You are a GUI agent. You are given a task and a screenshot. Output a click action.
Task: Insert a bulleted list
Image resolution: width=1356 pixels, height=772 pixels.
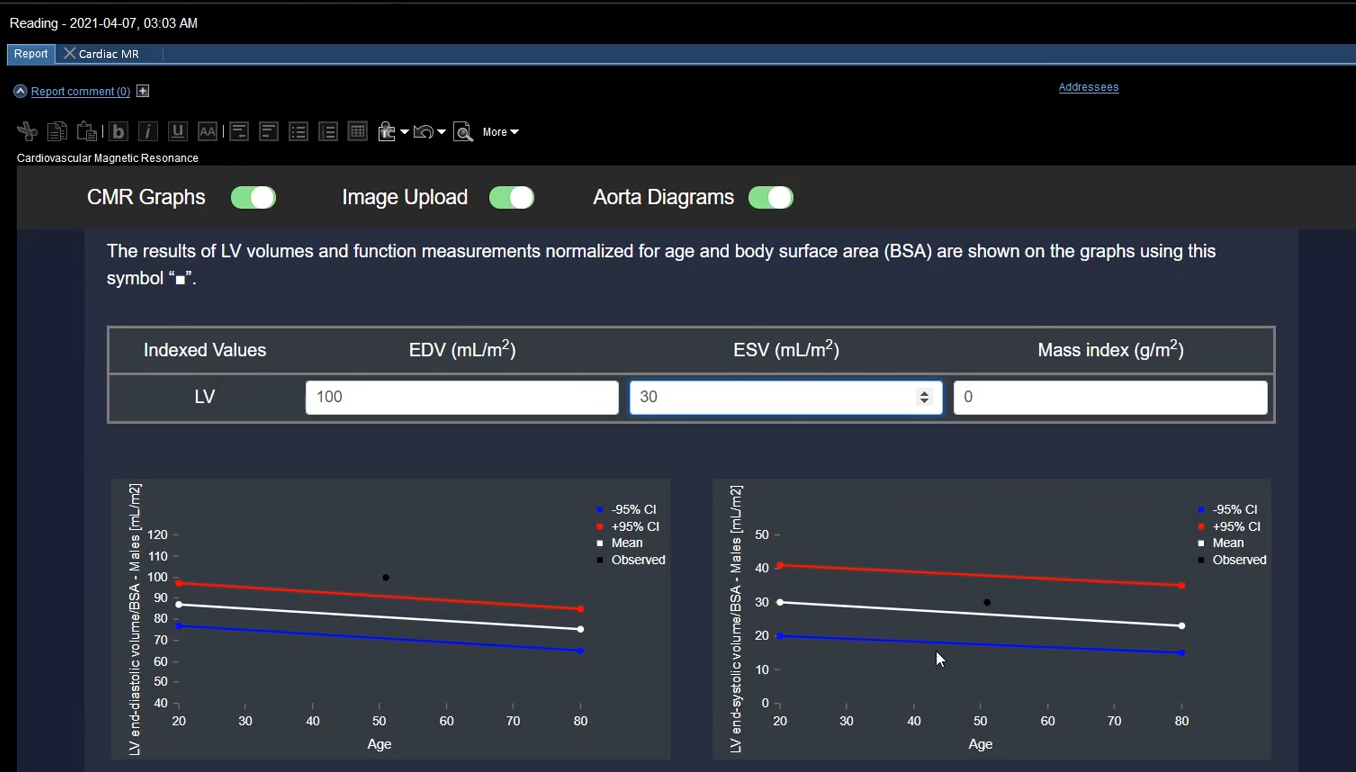tap(298, 132)
